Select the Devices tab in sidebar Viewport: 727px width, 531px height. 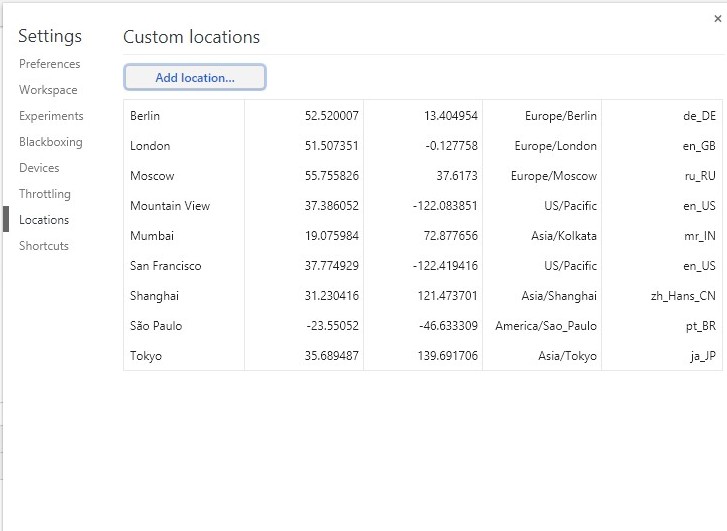(x=39, y=168)
